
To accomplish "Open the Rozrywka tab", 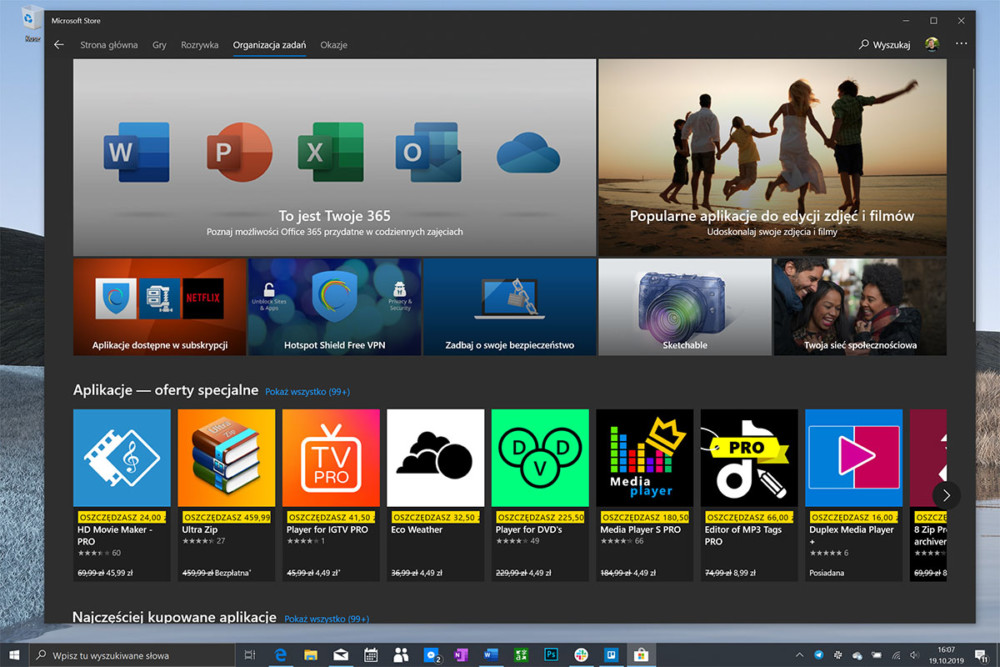I will pyautogui.click(x=200, y=45).
